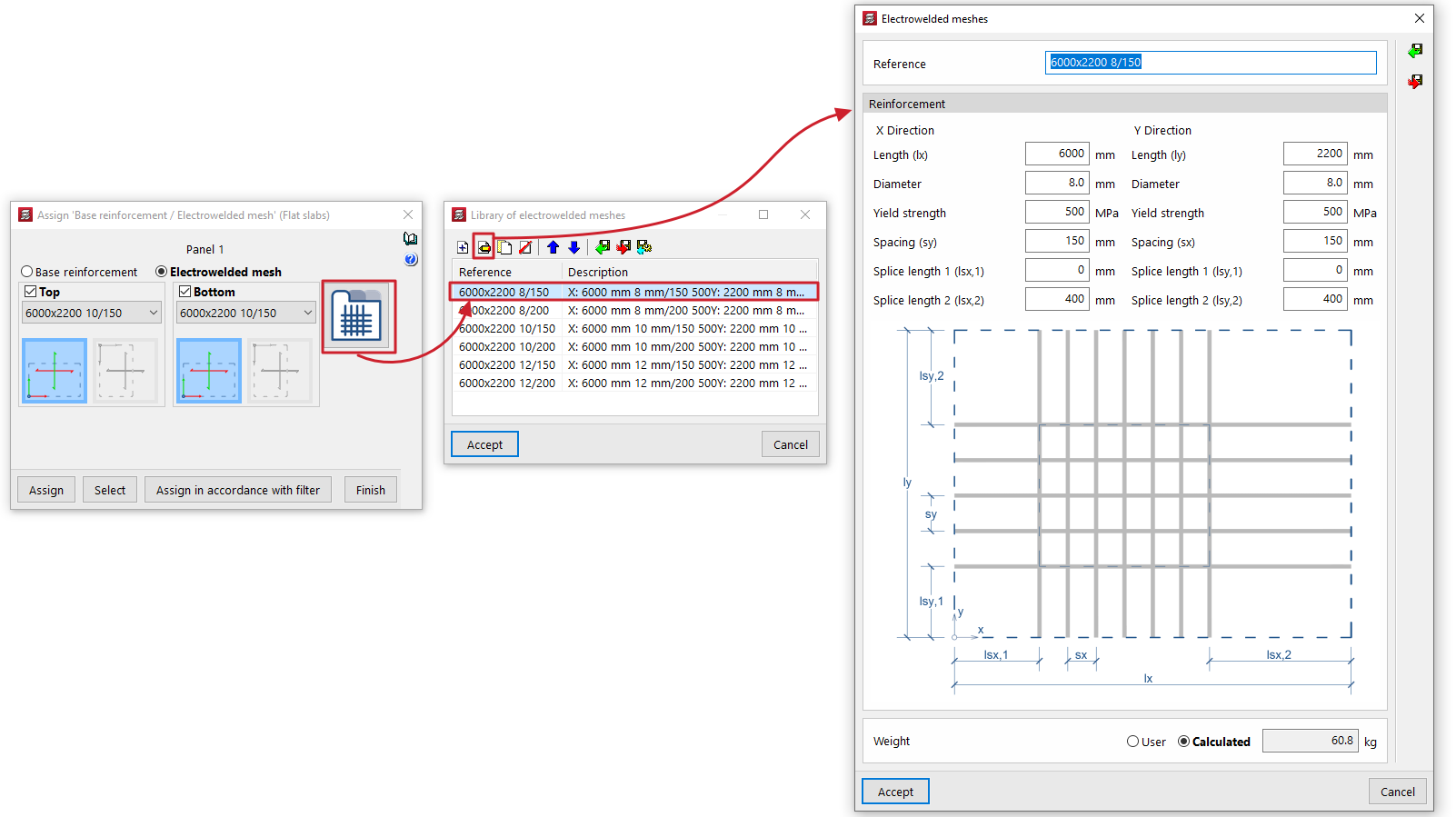Click Cancel in the Electrowelded meshes dialog
1456x817 pixels.
tap(1398, 792)
